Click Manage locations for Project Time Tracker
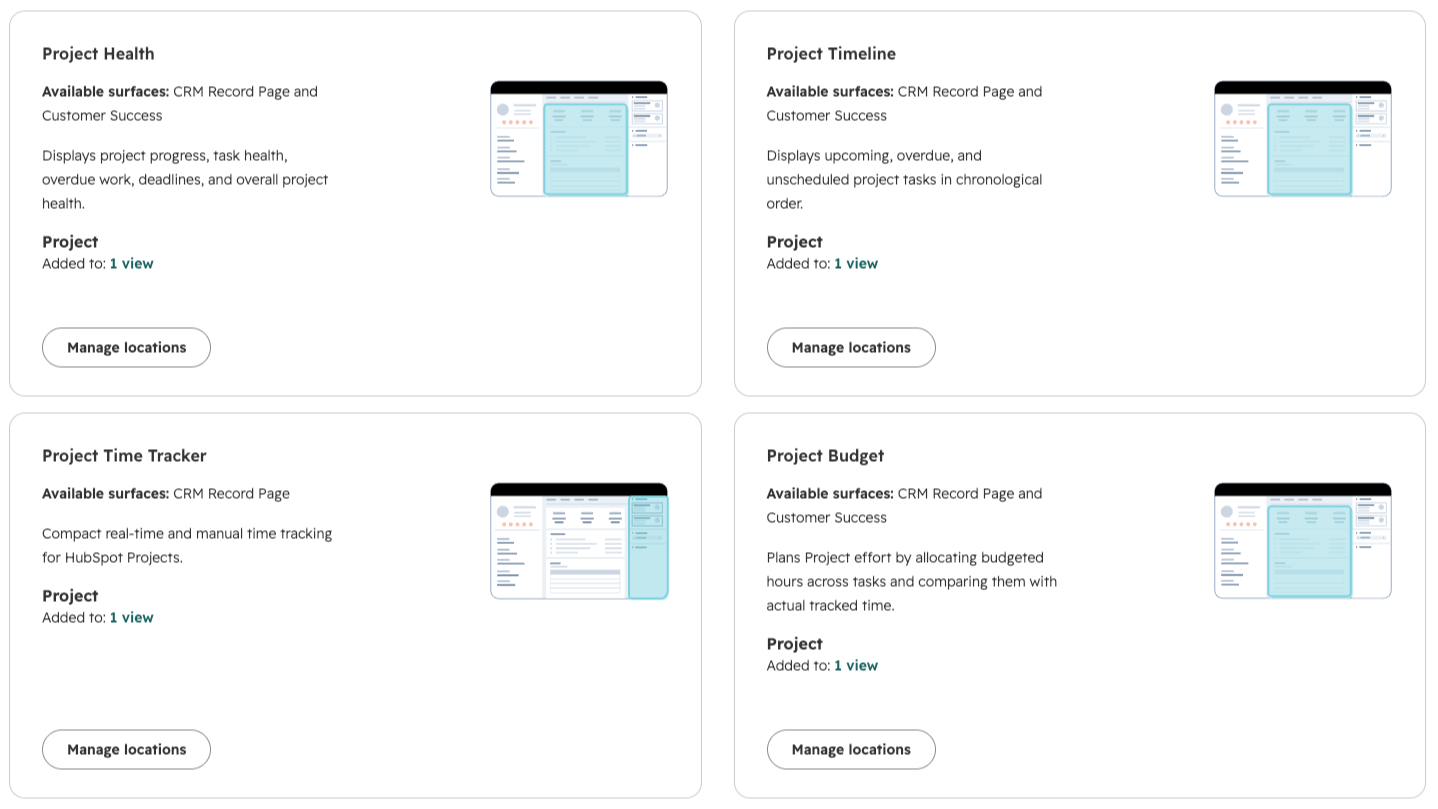Image resolution: width=1438 pixels, height=809 pixels. click(x=126, y=750)
